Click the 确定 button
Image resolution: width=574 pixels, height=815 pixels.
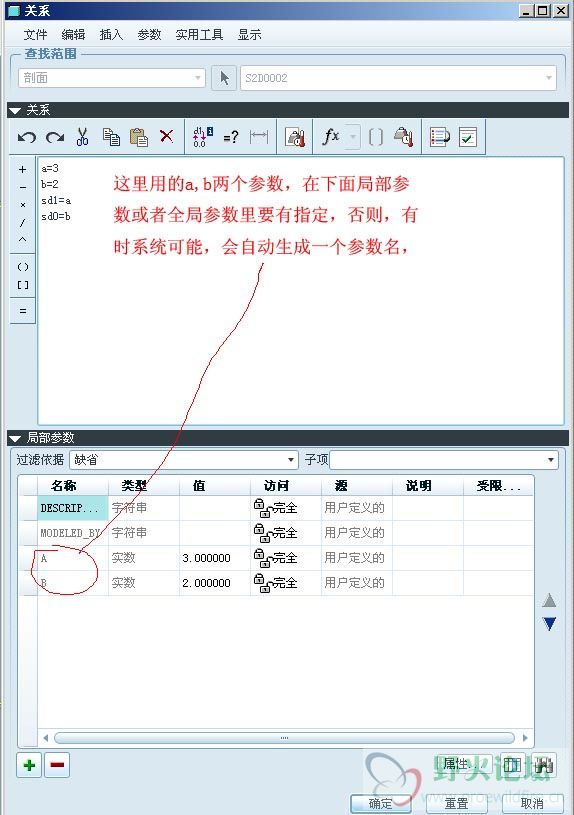(381, 804)
